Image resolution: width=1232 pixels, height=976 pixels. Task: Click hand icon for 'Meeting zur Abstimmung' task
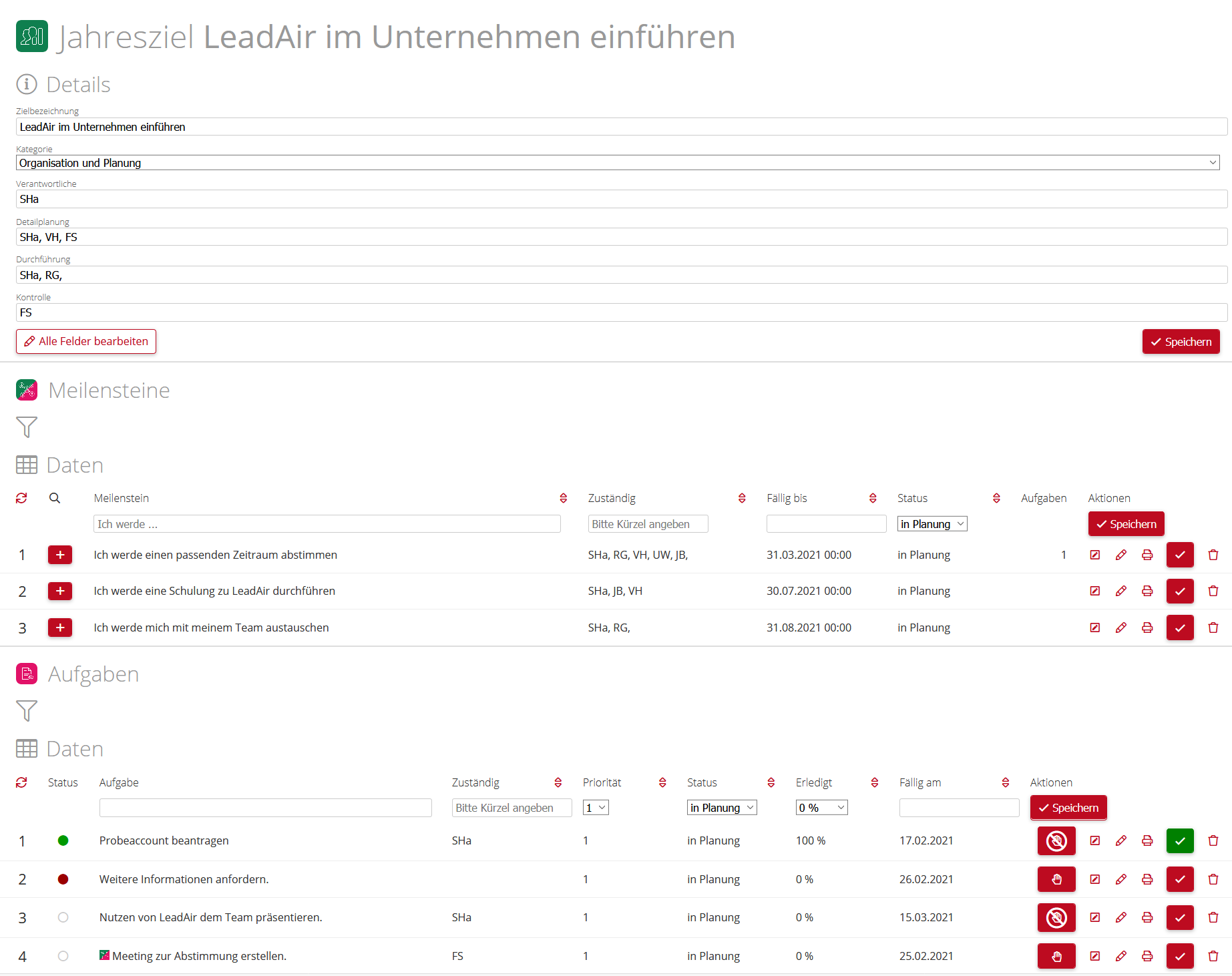(x=1056, y=956)
